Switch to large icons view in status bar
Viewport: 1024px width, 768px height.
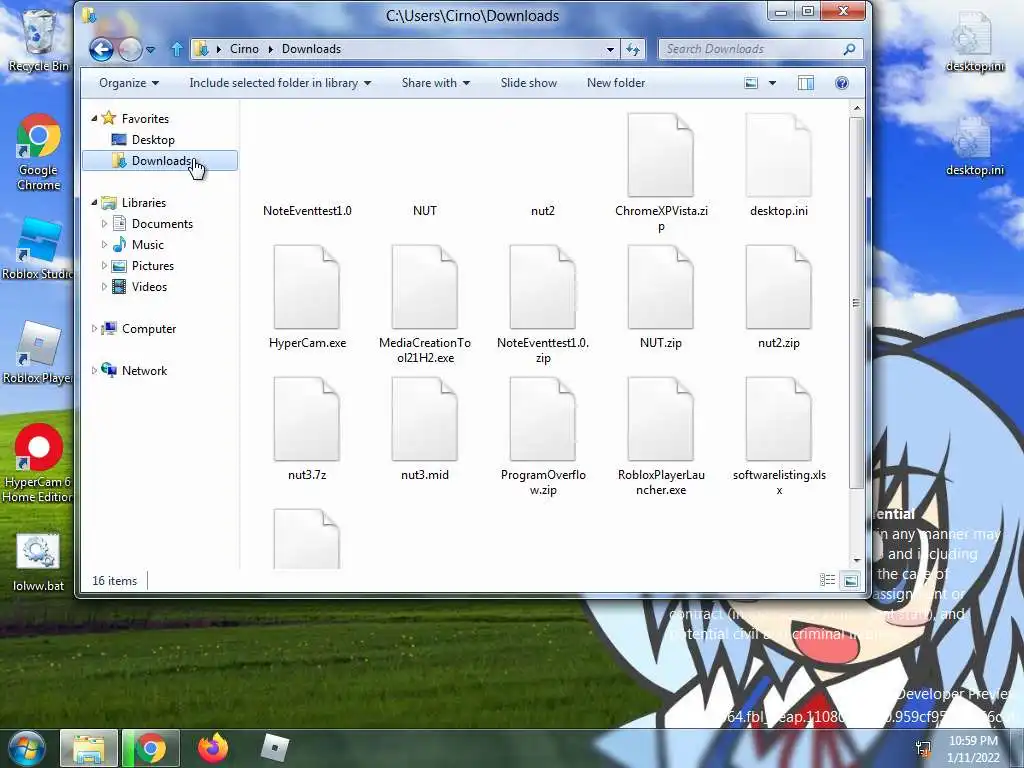pyautogui.click(x=850, y=580)
